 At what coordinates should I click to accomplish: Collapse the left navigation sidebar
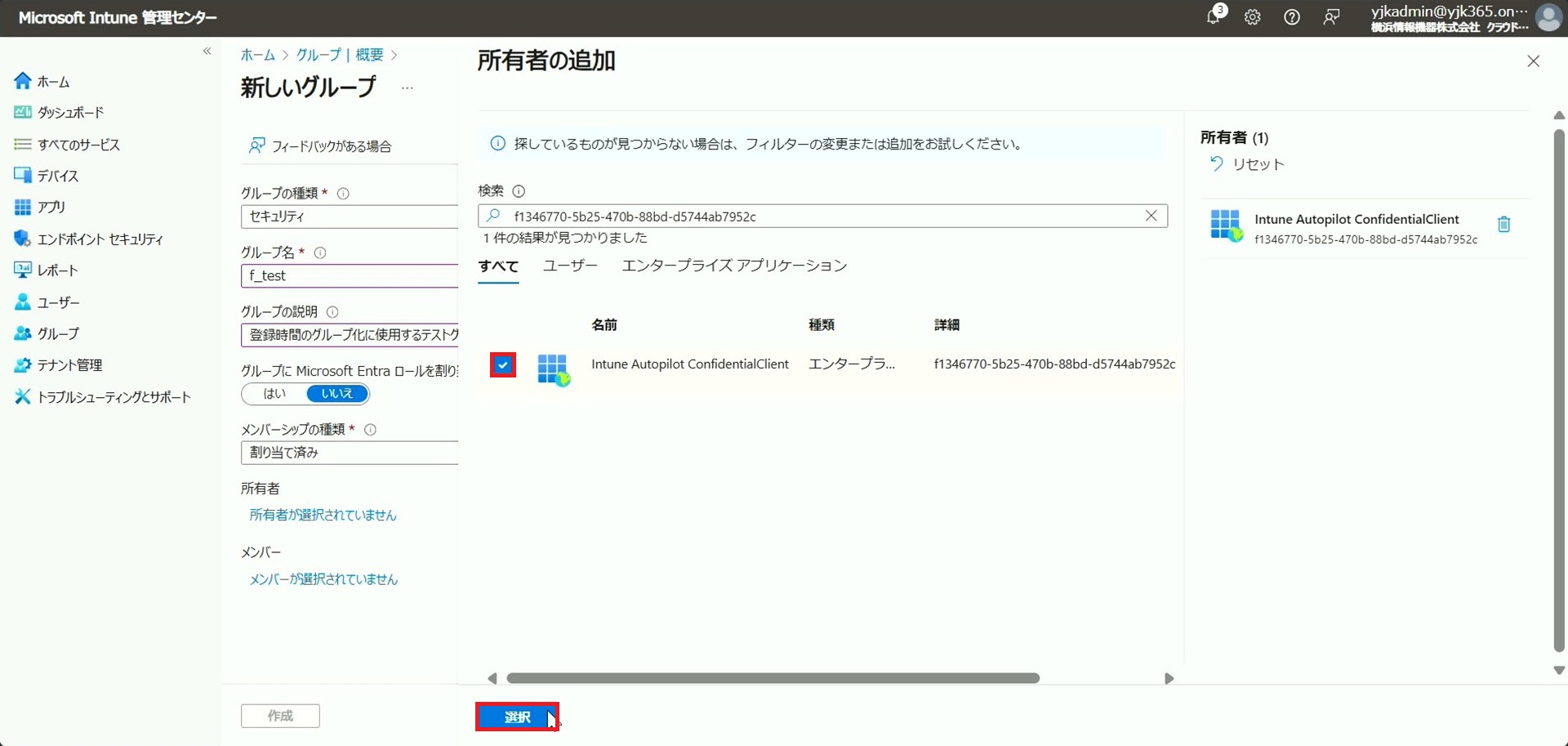[207, 51]
